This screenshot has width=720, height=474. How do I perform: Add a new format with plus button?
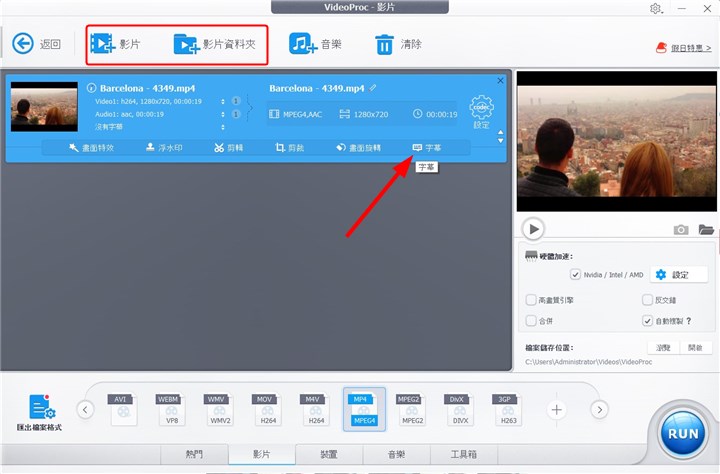[557, 409]
